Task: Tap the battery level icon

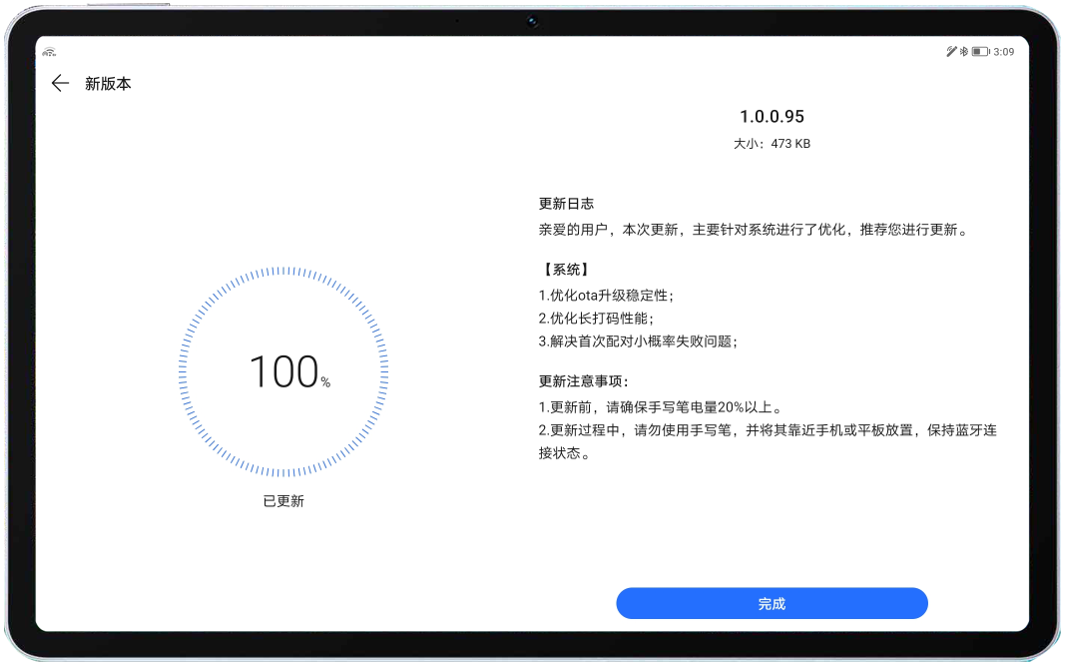Action: (980, 51)
